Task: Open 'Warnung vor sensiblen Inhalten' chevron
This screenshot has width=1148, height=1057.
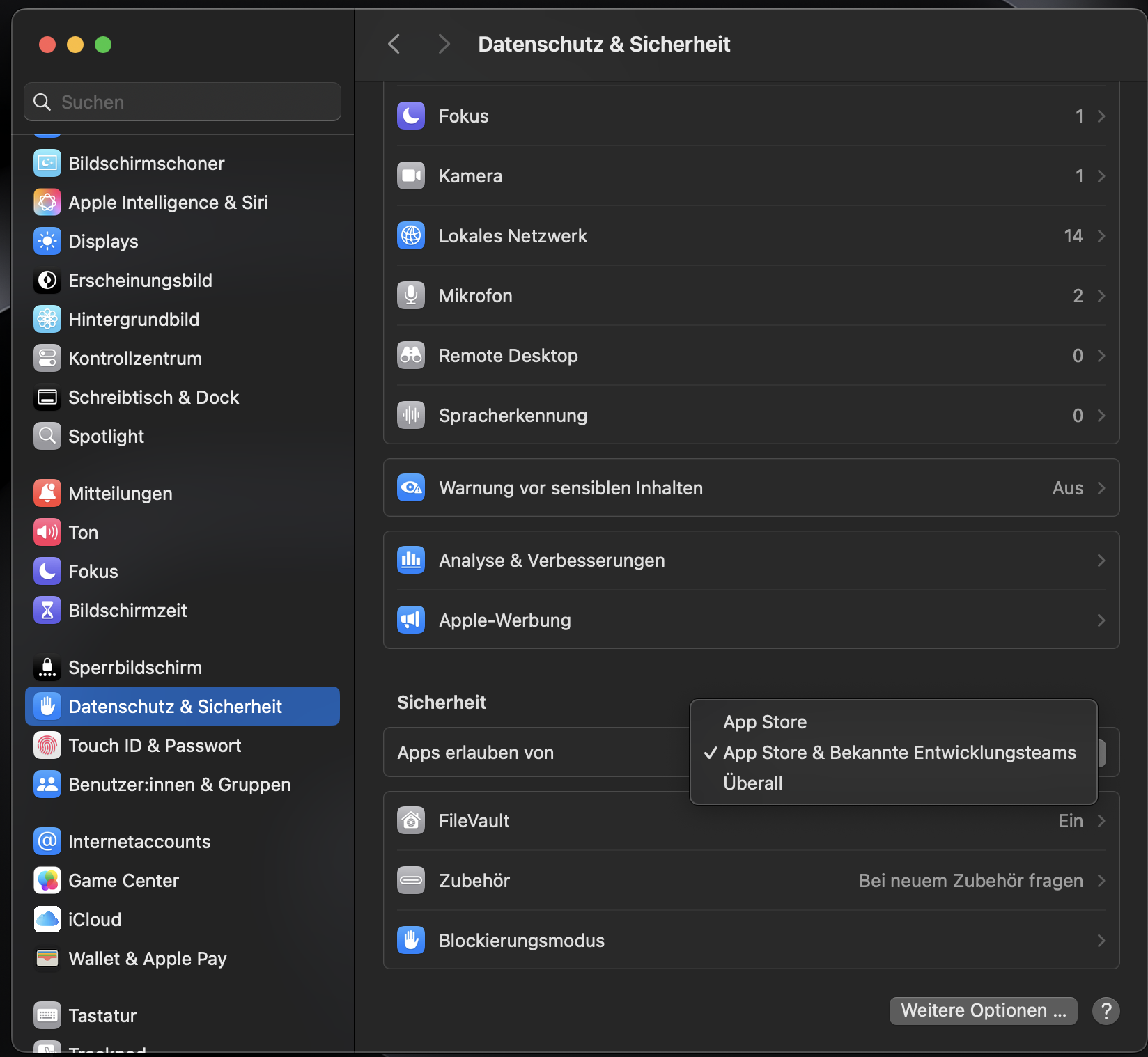Action: [1101, 488]
